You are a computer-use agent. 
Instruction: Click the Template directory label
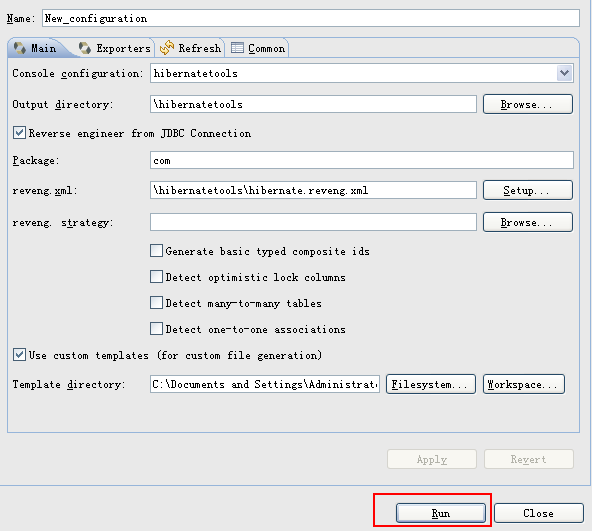(x=69, y=384)
